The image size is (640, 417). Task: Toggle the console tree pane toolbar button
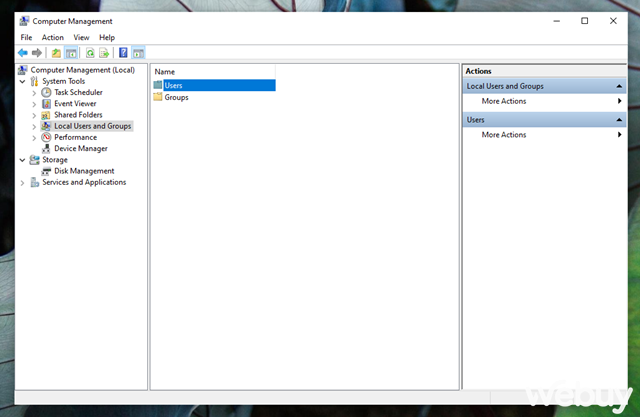pos(71,52)
